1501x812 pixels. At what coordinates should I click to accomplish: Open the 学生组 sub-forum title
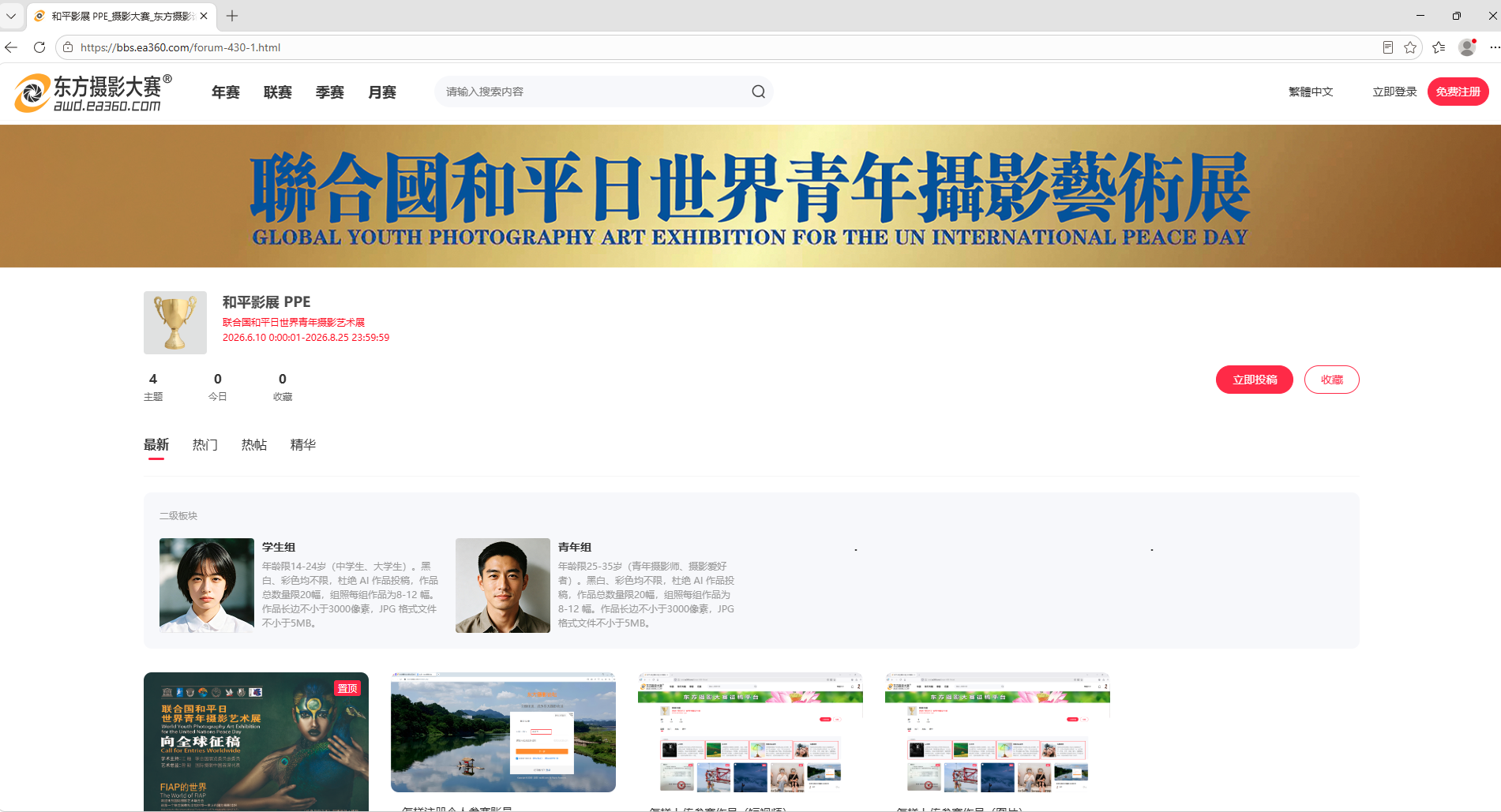point(279,547)
